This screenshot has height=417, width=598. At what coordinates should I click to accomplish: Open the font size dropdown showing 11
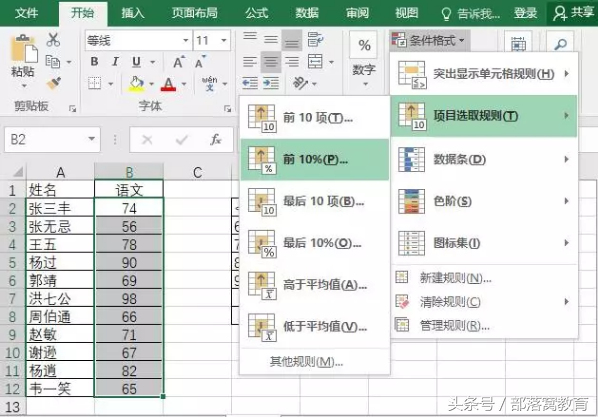pos(224,40)
